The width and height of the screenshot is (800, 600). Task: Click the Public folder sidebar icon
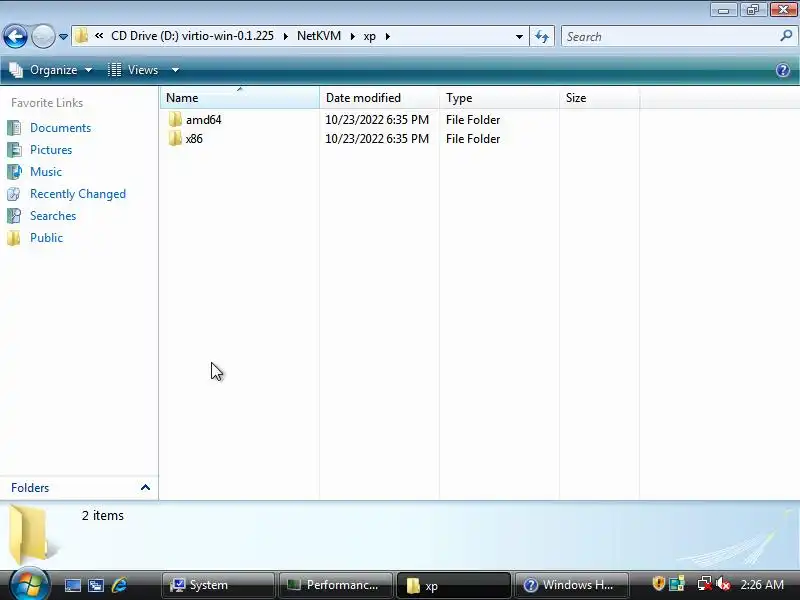(x=14, y=238)
